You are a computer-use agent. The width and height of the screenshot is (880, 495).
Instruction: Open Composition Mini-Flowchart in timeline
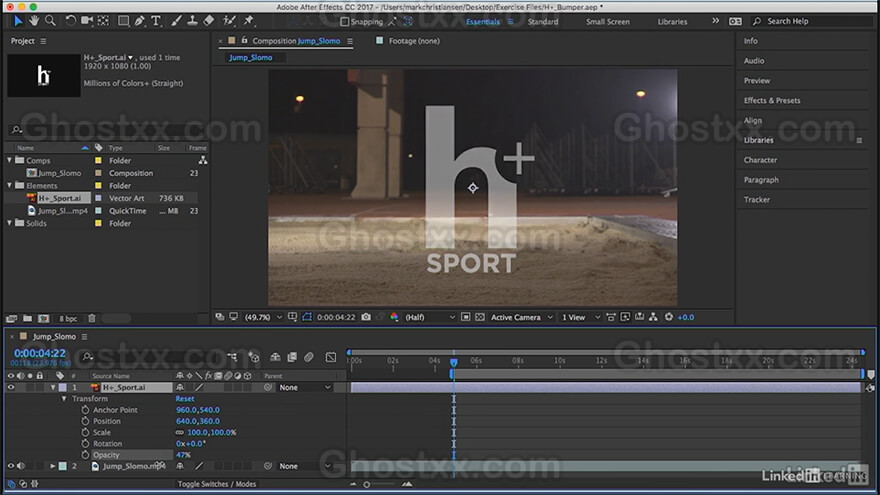[x=232, y=357]
